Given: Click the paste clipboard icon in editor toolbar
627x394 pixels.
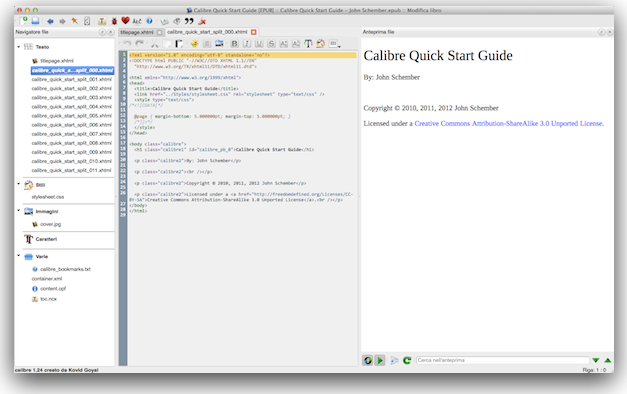Looking at the screenshot, I should [179, 44].
